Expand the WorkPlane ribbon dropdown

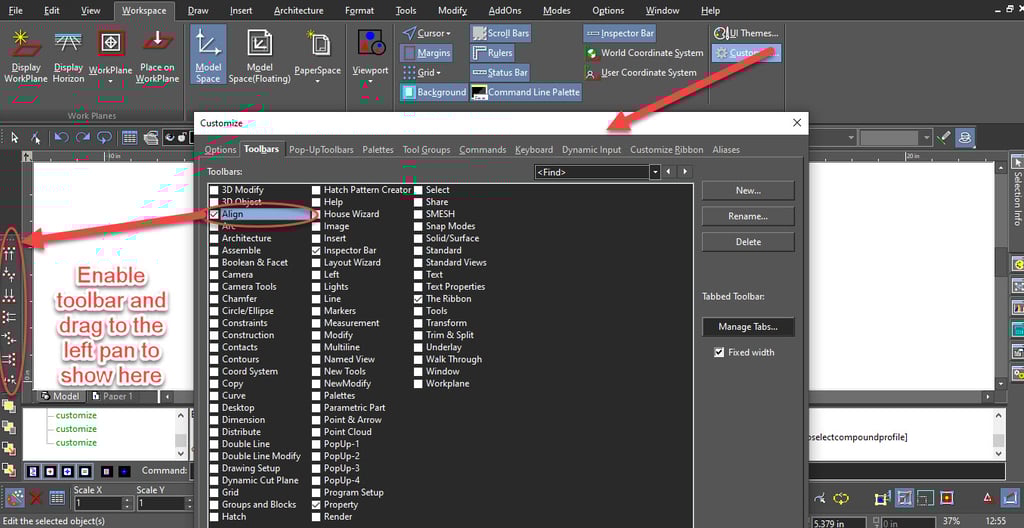coord(110,82)
